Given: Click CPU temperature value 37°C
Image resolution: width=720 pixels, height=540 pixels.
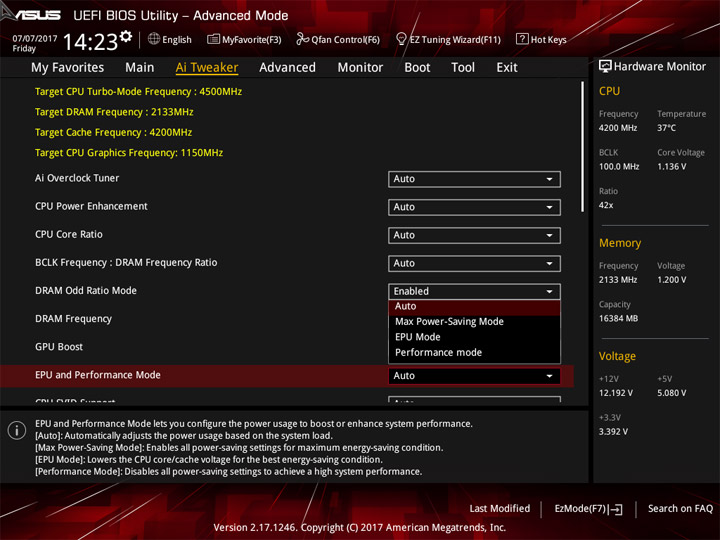Looking at the screenshot, I should pos(666,128).
